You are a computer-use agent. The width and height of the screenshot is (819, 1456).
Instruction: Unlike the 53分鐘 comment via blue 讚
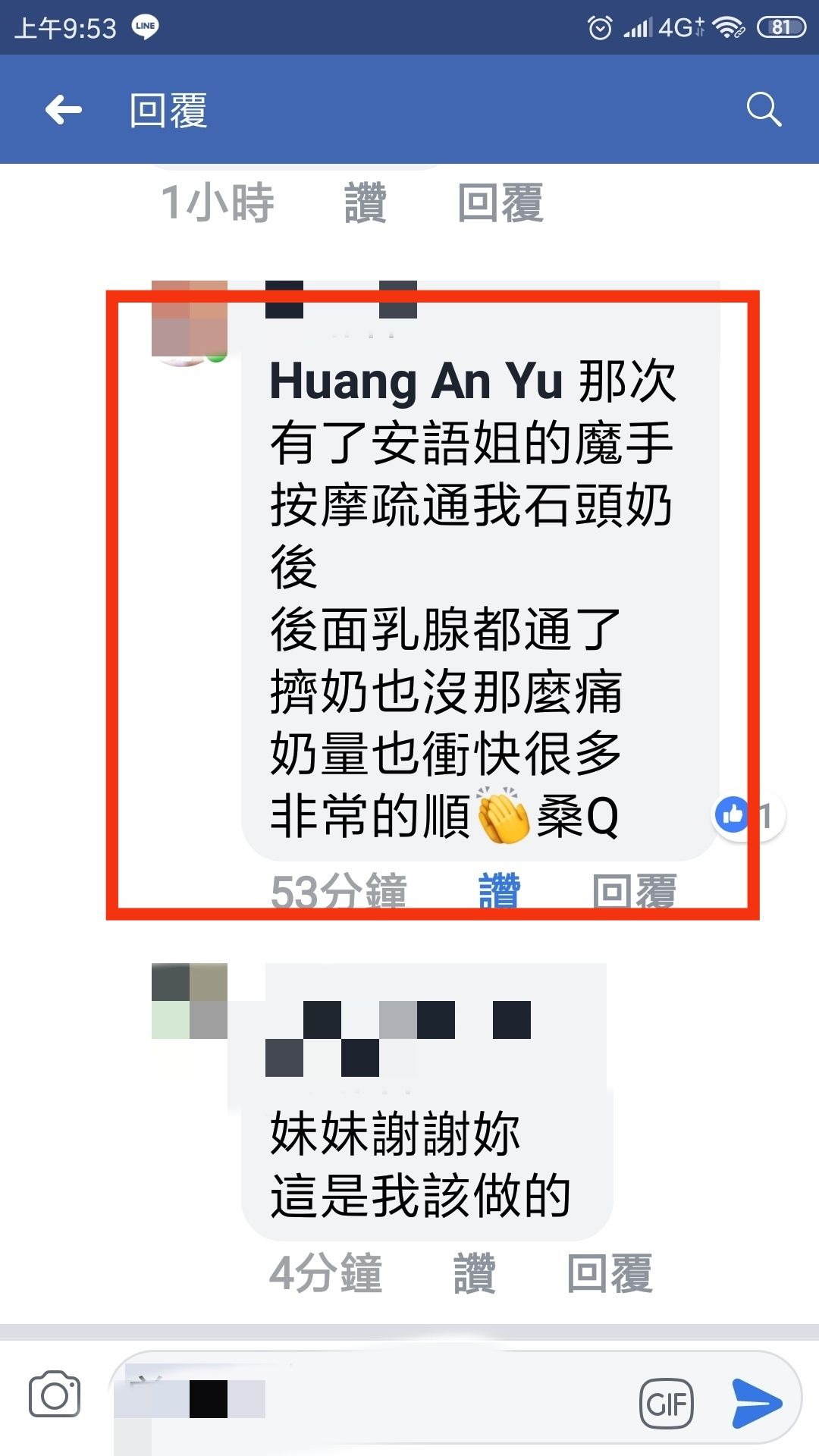500,891
